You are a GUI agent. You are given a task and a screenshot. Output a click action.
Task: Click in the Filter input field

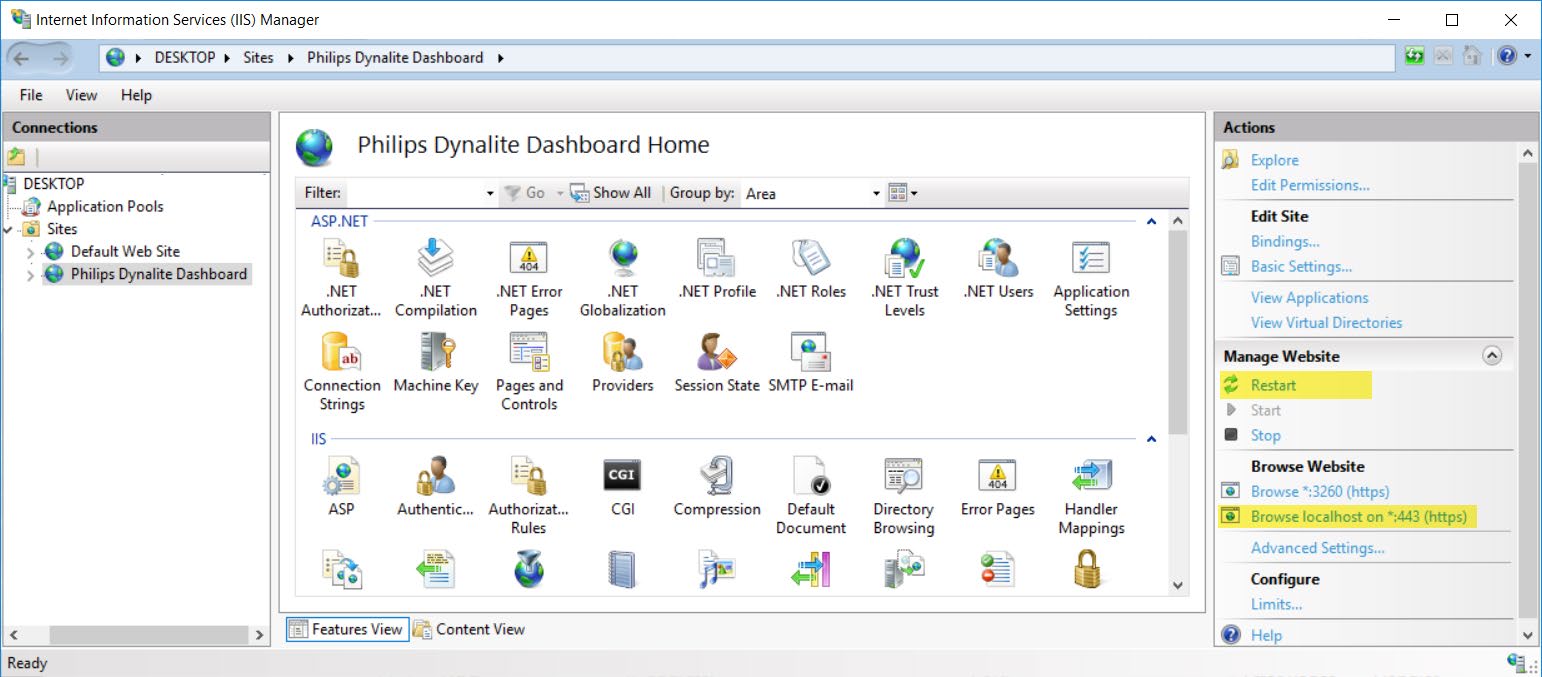pos(415,193)
